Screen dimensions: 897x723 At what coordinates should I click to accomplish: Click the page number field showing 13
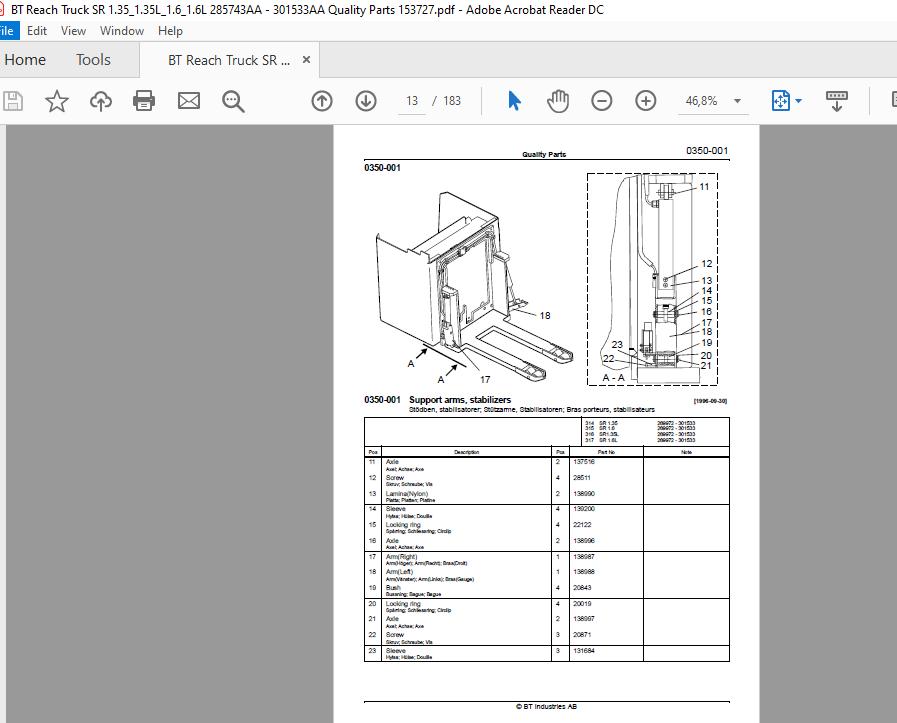coord(412,101)
